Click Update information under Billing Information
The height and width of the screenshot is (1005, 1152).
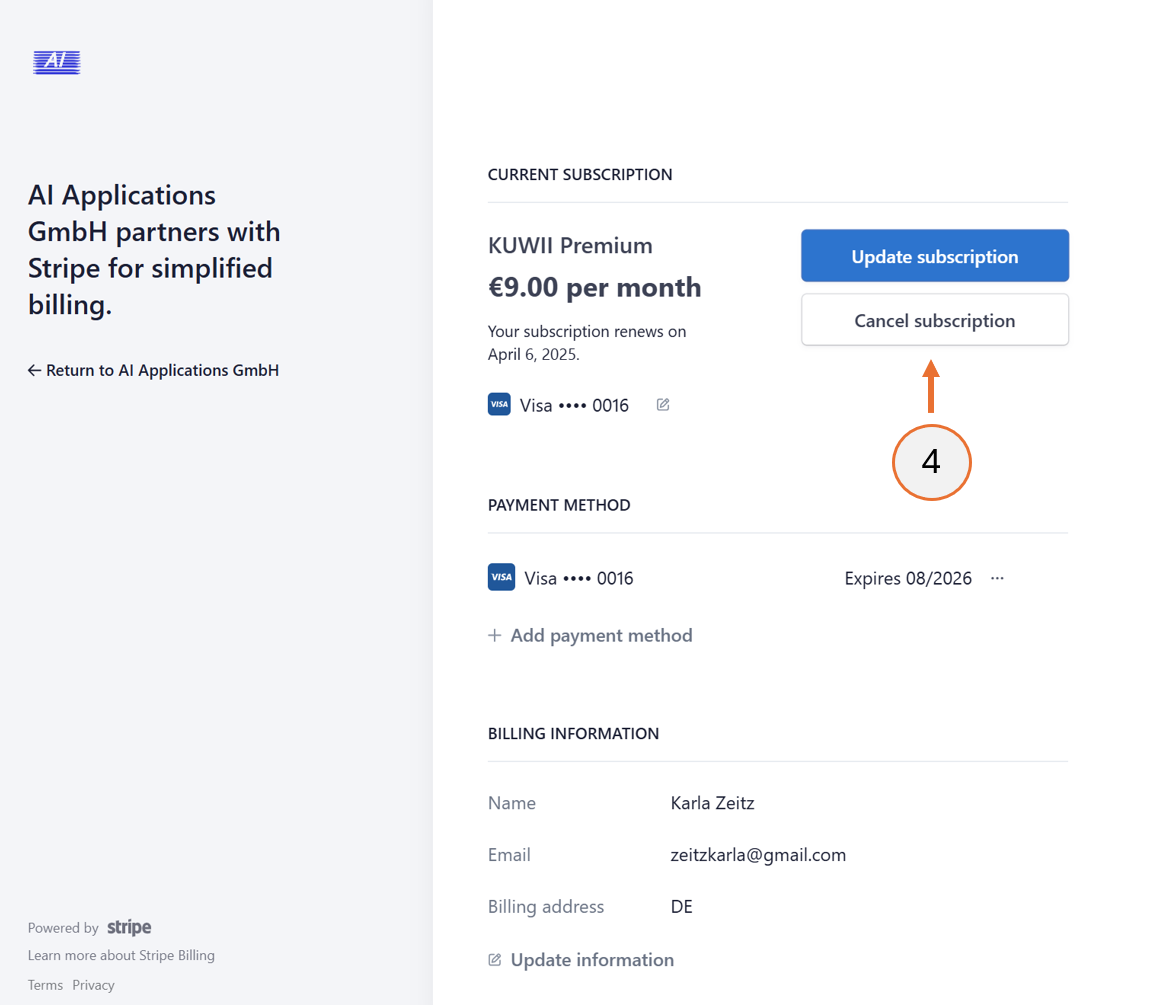pyautogui.click(x=592, y=959)
